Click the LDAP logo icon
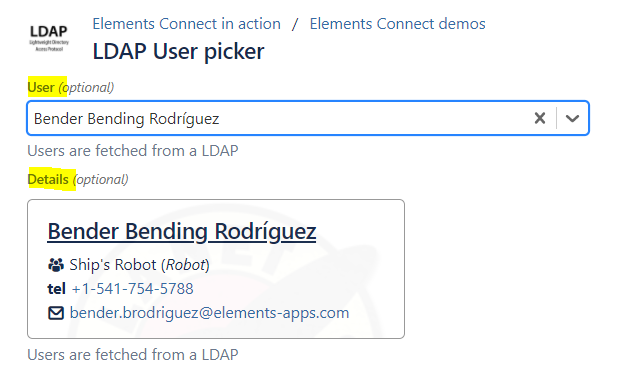This screenshot has height=371, width=621. tap(49, 38)
